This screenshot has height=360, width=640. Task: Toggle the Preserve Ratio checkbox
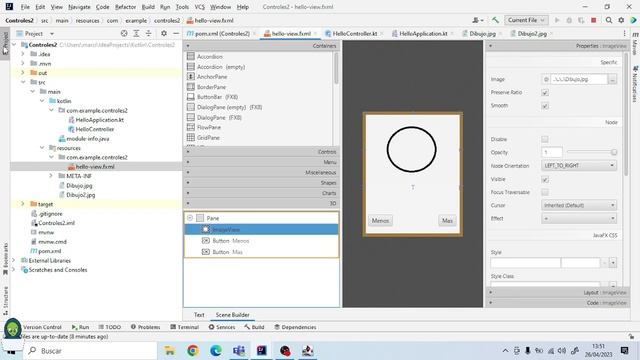545,93
